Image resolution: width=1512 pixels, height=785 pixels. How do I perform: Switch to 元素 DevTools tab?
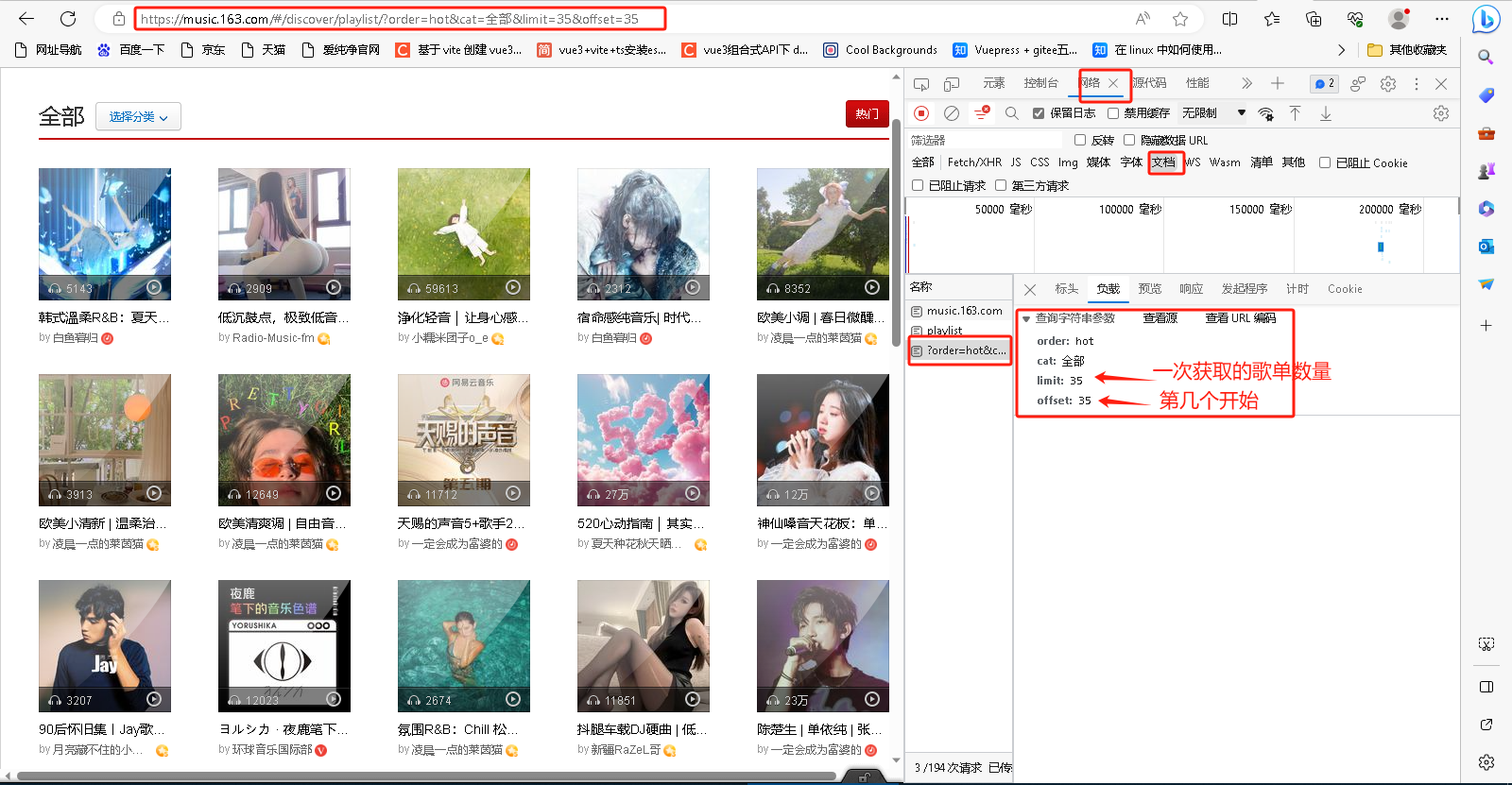(x=994, y=83)
